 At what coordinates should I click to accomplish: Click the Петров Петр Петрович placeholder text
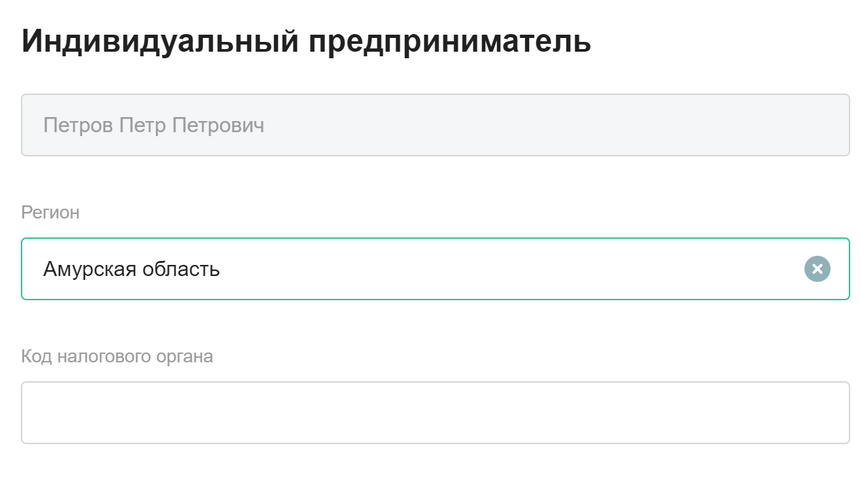pyautogui.click(x=154, y=126)
